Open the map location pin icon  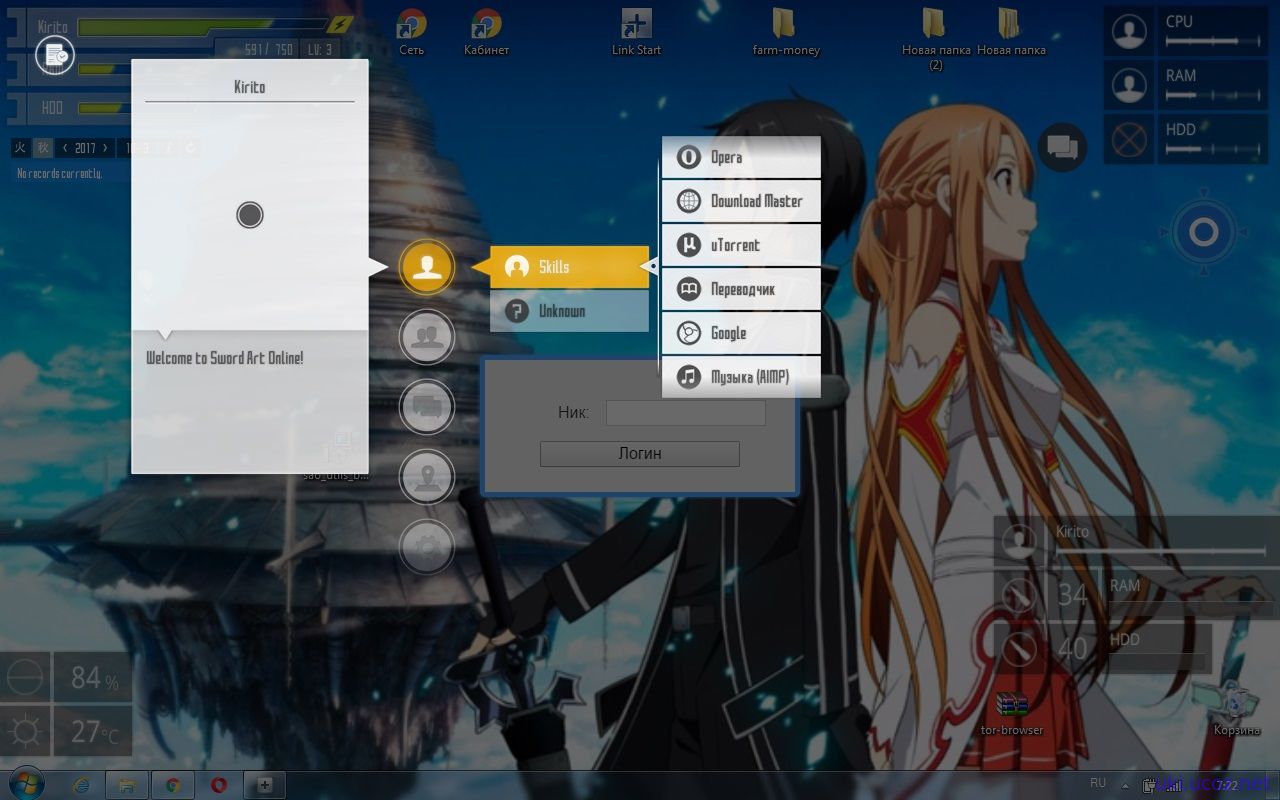click(427, 476)
